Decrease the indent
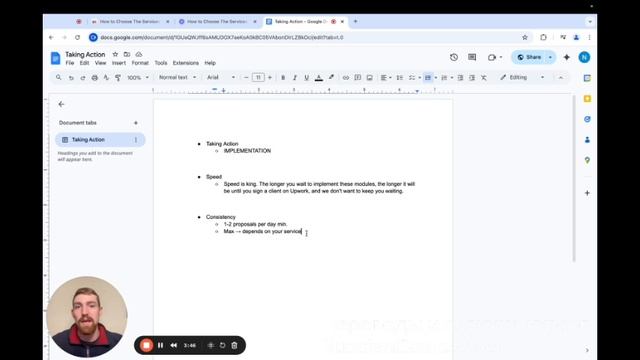The image size is (640, 360). (x=460, y=78)
